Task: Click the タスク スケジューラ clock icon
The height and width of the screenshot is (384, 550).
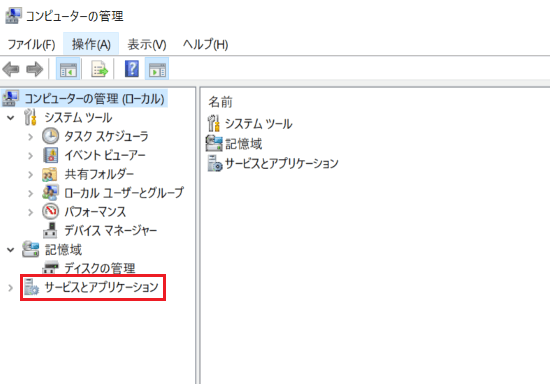Action: (51, 136)
